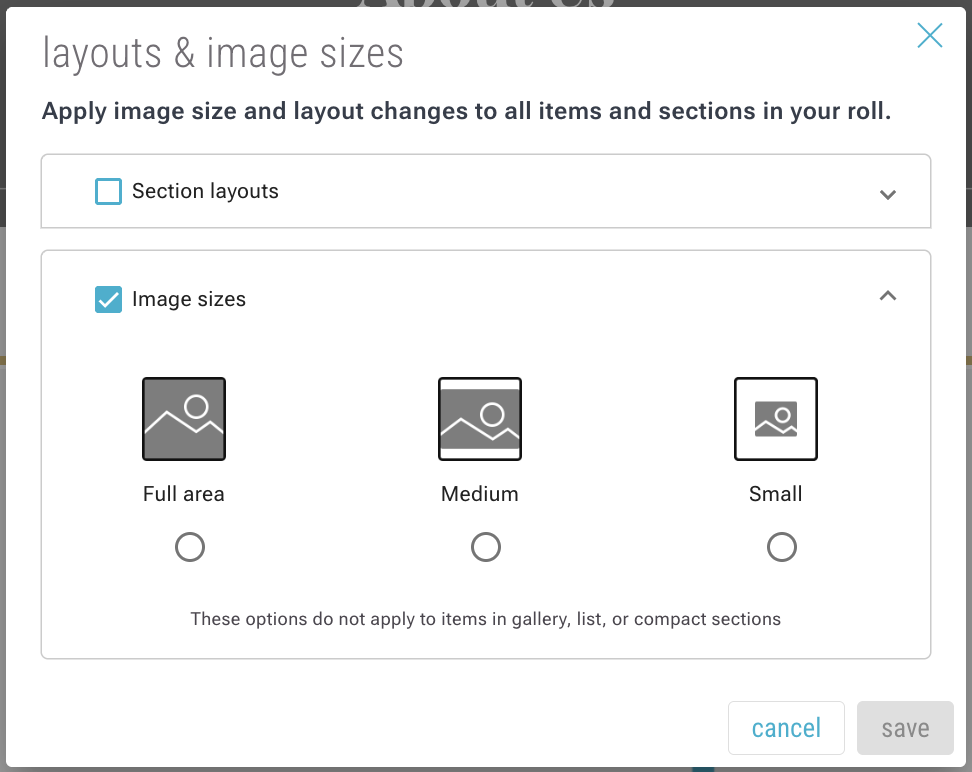
Task: Close the layouts & image sizes dialog
Action: pyautogui.click(x=930, y=36)
